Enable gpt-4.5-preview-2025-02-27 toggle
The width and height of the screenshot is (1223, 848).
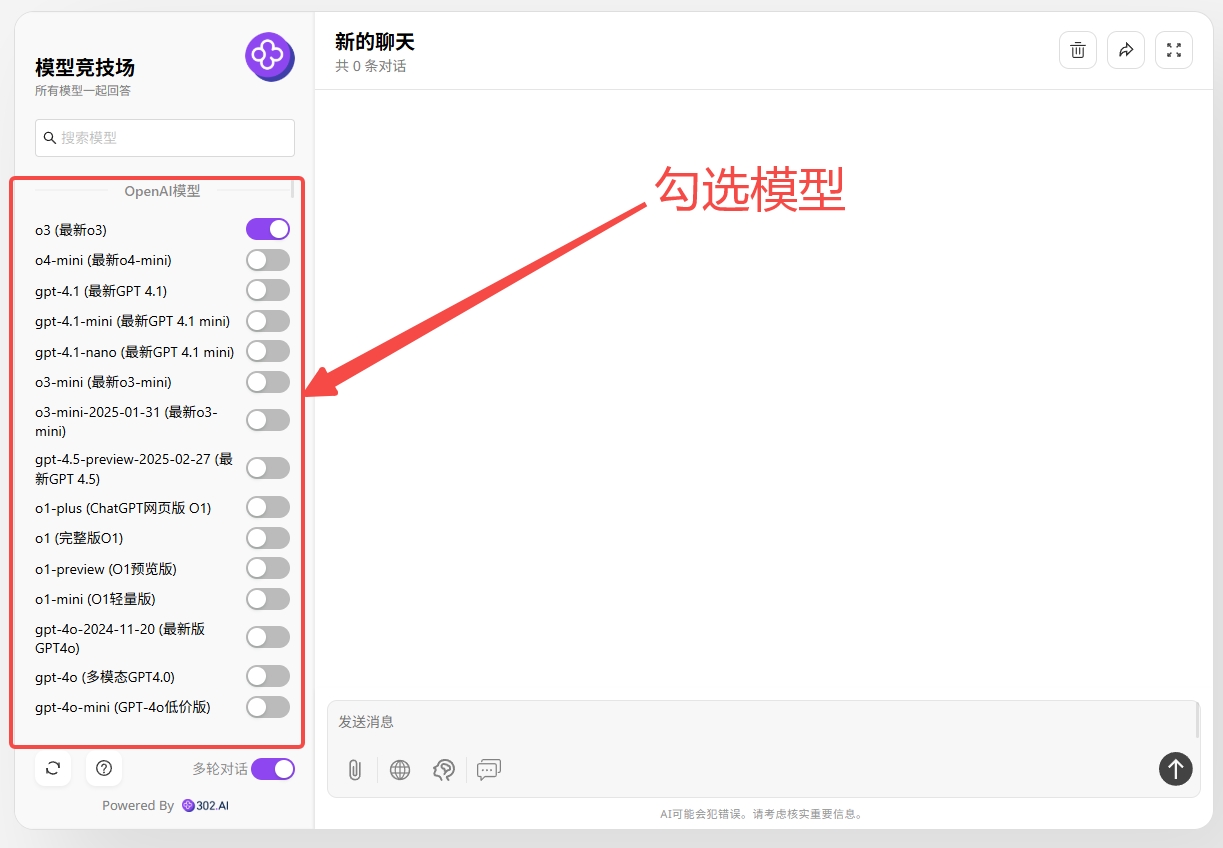(268, 468)
